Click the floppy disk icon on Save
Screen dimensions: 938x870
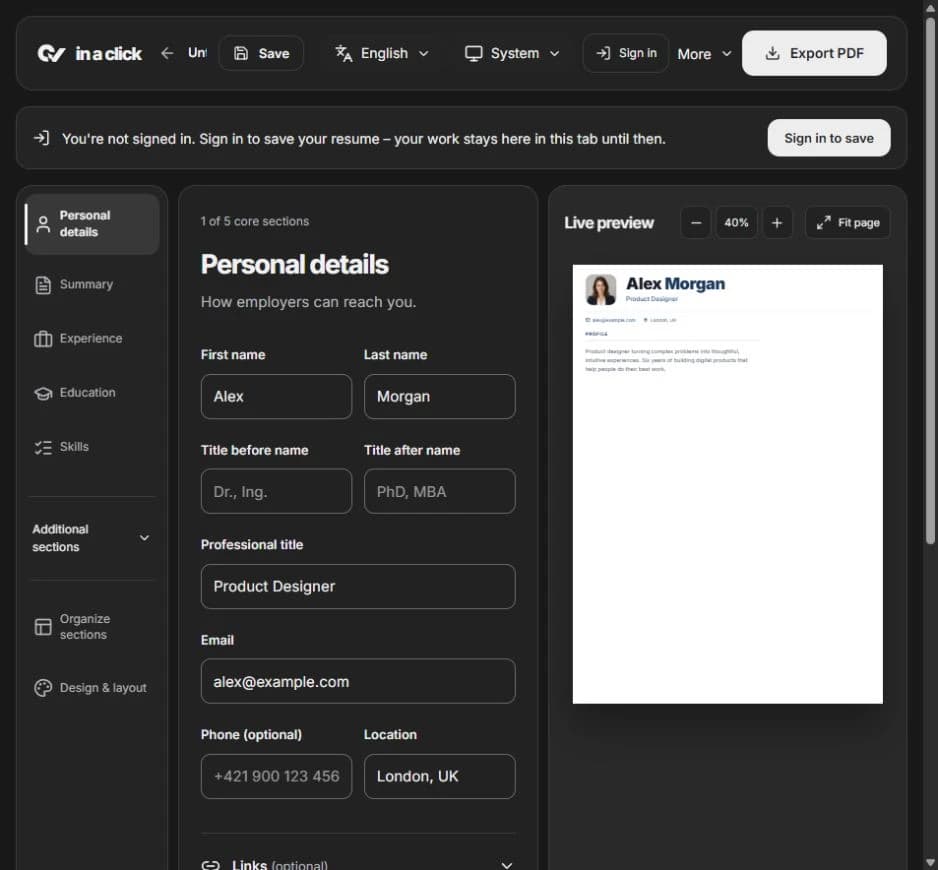[240, 53]
